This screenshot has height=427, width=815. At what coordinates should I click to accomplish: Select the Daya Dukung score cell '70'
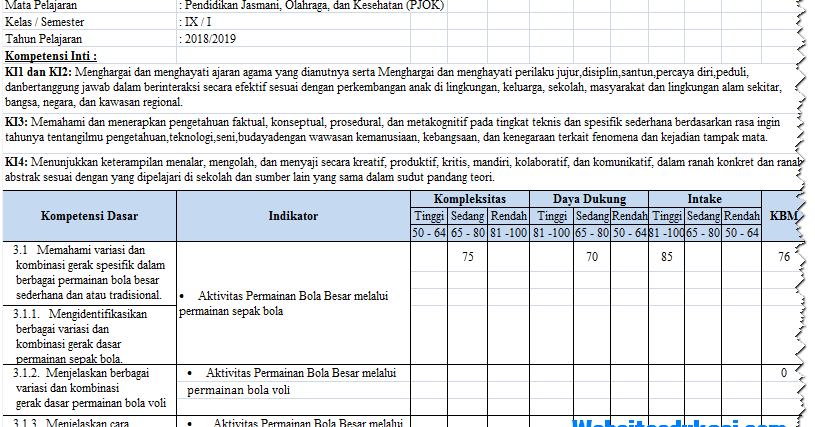(592, 257)
